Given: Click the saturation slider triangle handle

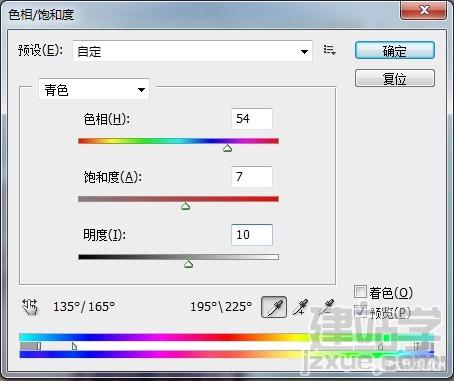Looking at the screenshot, I should pos(186,206).
